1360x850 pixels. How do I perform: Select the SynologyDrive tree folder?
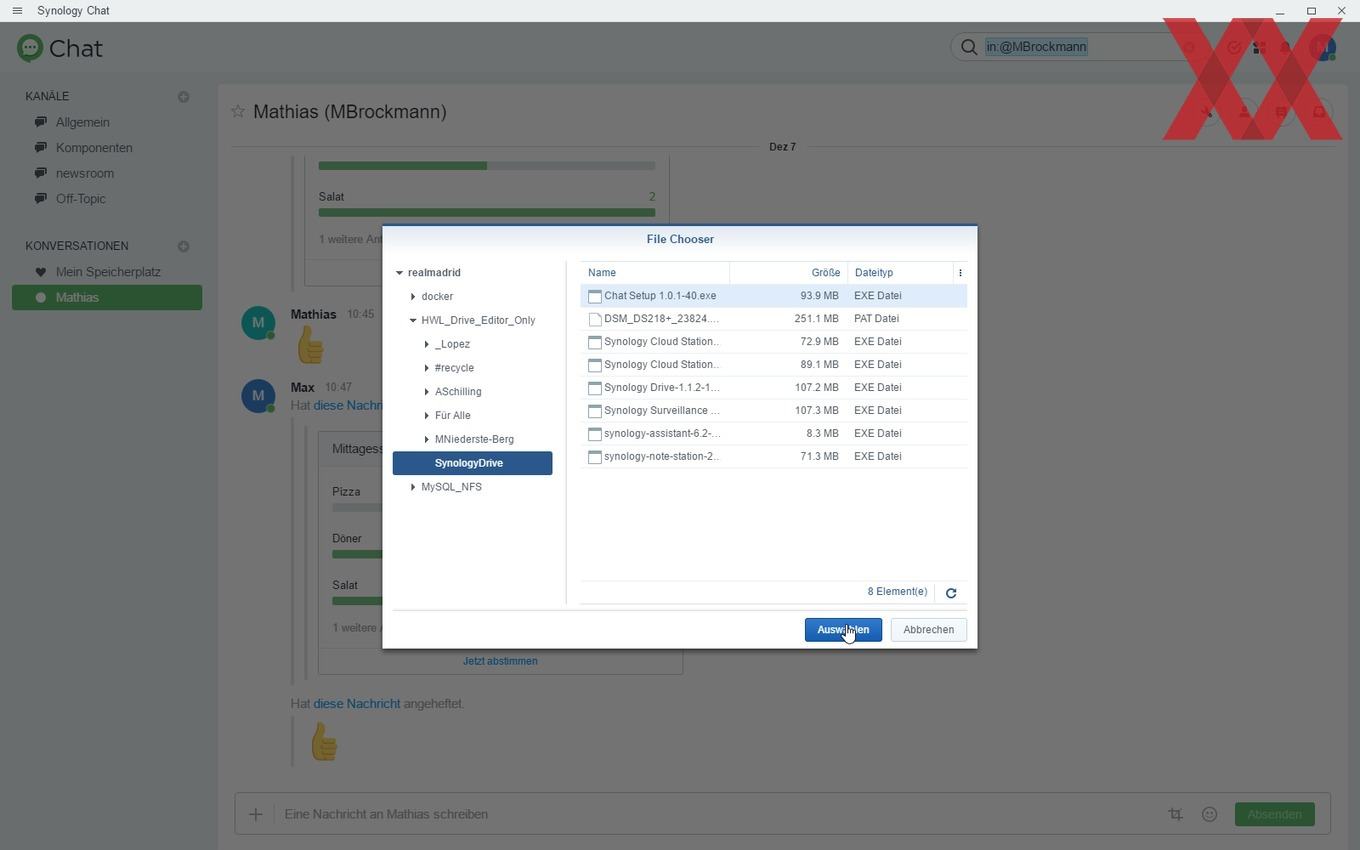click(472, 463)
